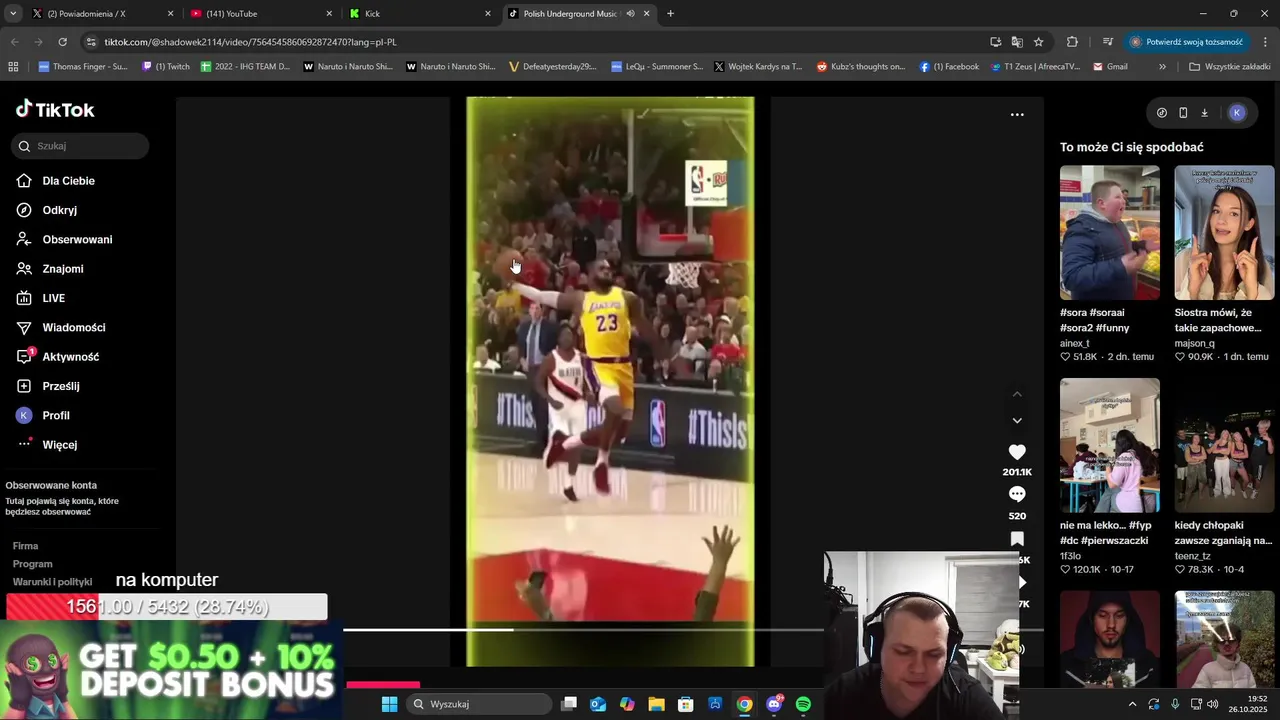Mute the 'Polish Underground Music' tab audio
1280x720 pixels.
click(x=630, y=14)
